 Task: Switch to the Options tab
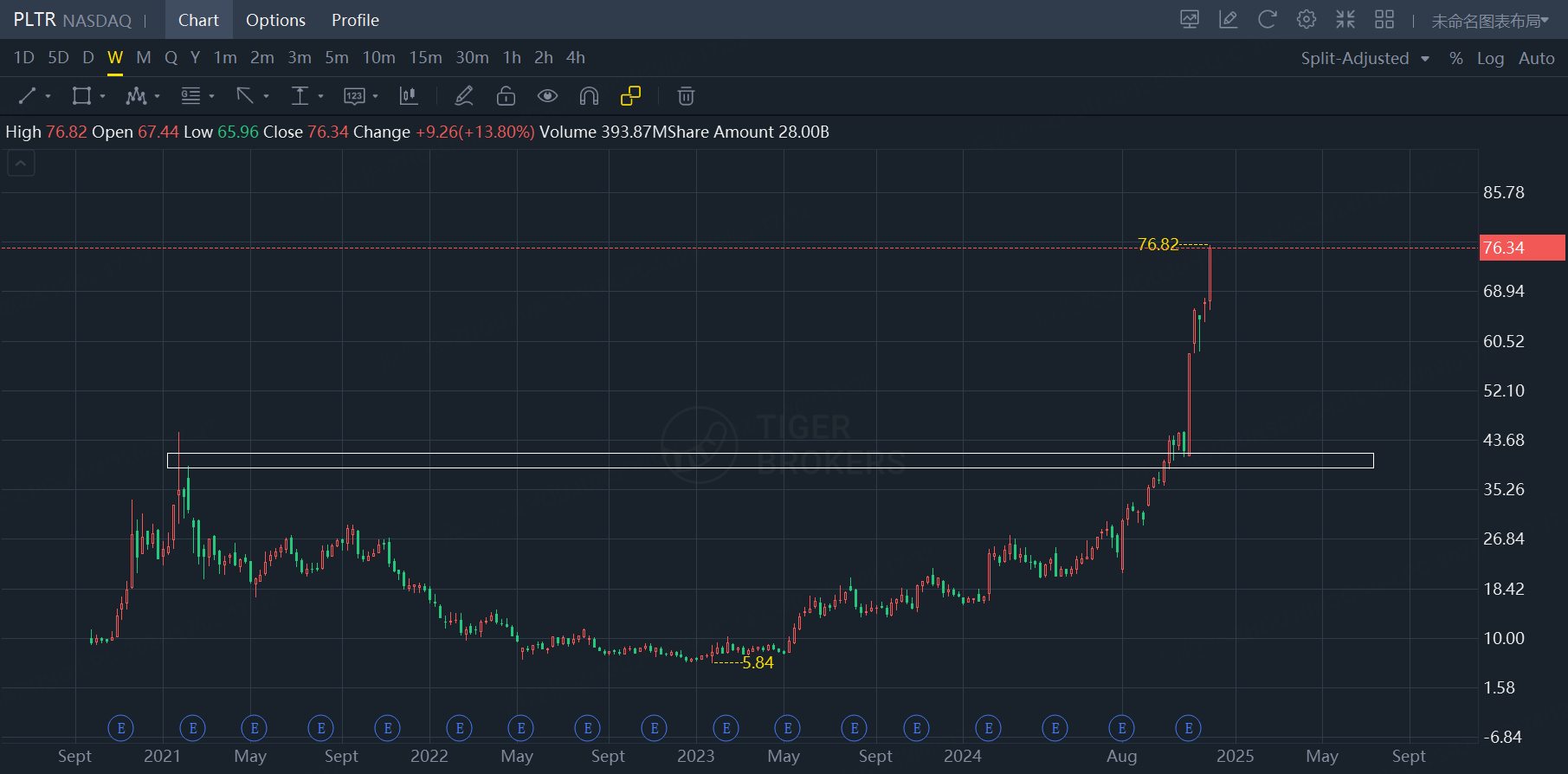(275, 20)
